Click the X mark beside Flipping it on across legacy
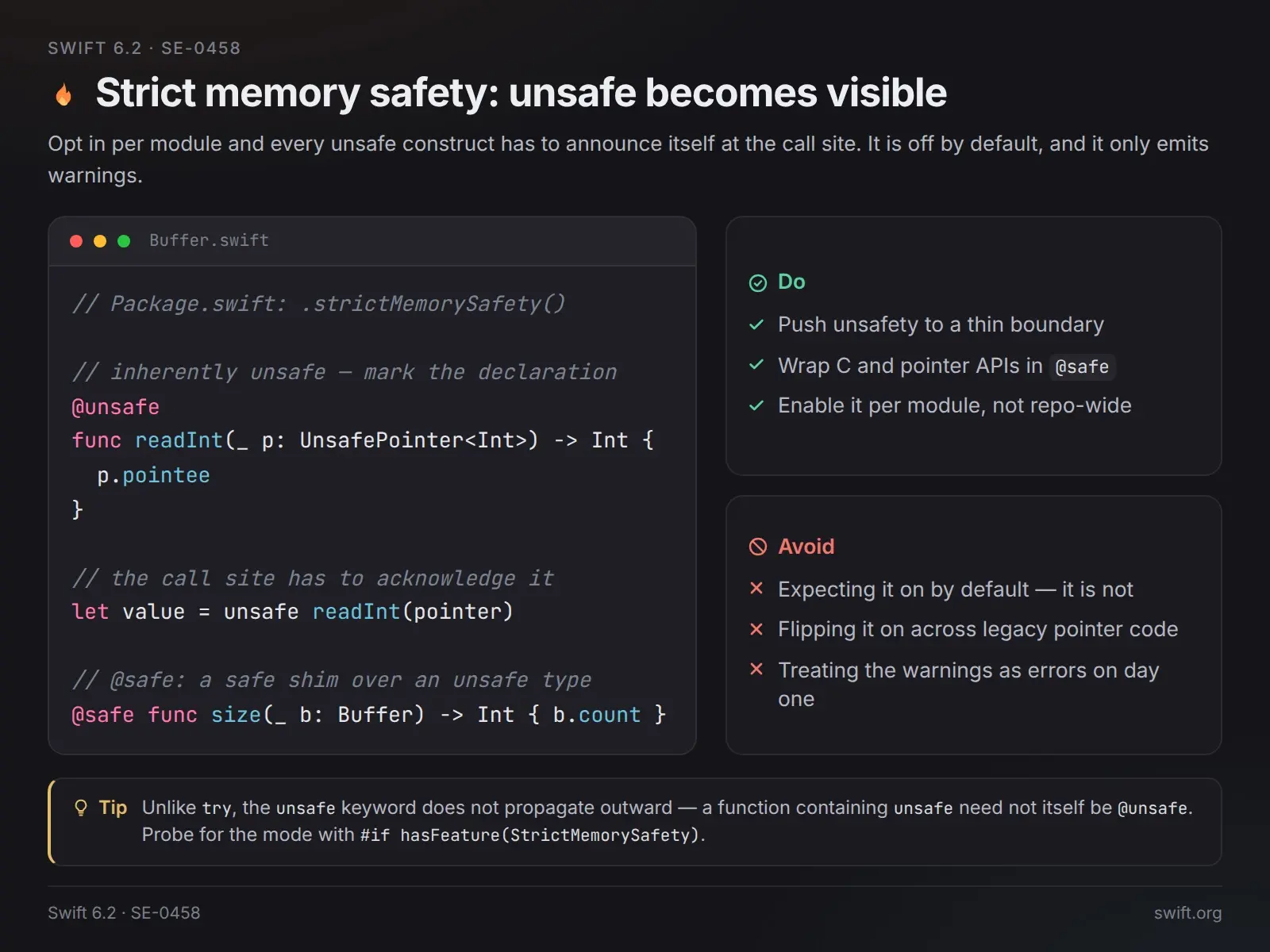Image resolution: width=1270 pixels, height=952 pixels. pos(756,629)
